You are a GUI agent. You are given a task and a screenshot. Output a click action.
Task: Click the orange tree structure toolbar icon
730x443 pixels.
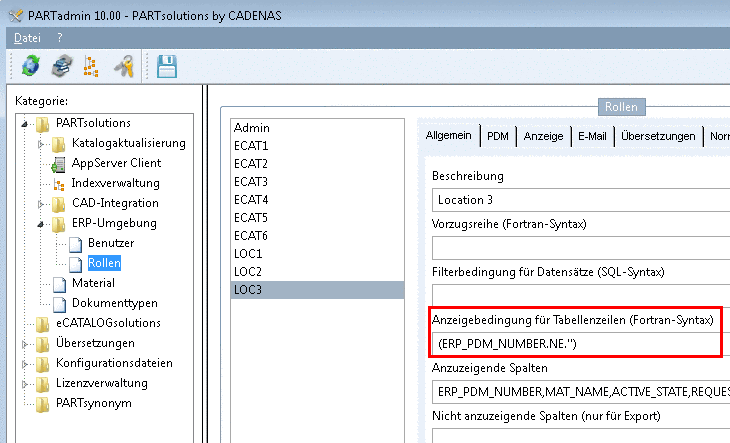(91, 66)
